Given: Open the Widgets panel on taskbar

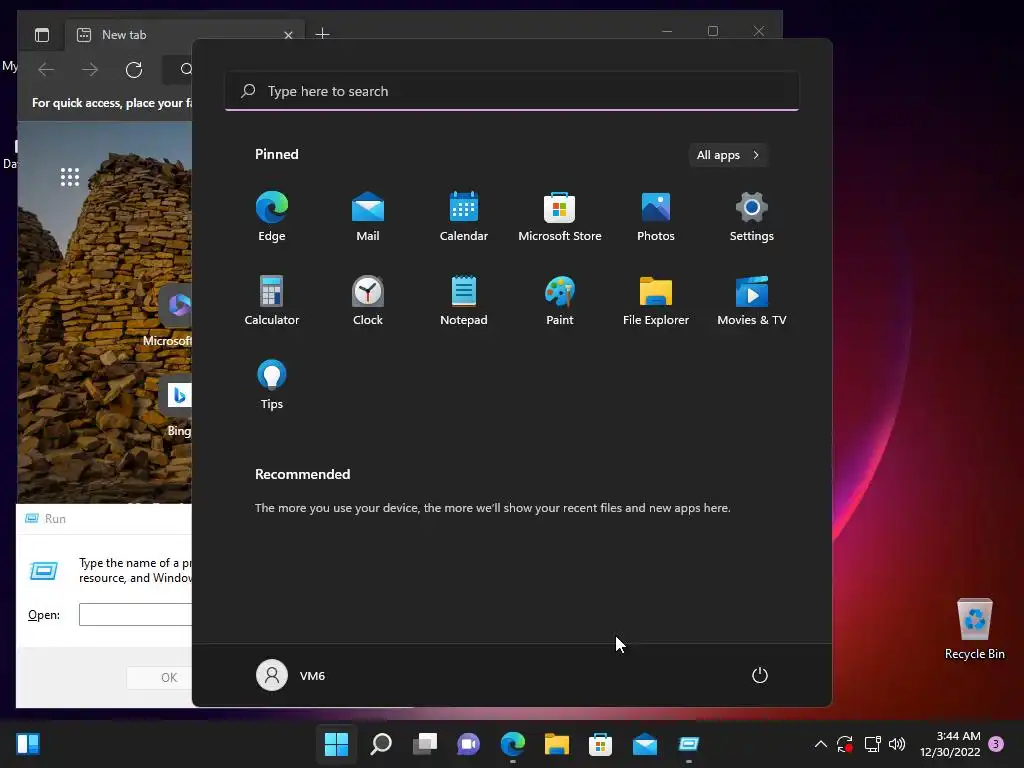Looking at the screenshot, I should click(28, 744).
